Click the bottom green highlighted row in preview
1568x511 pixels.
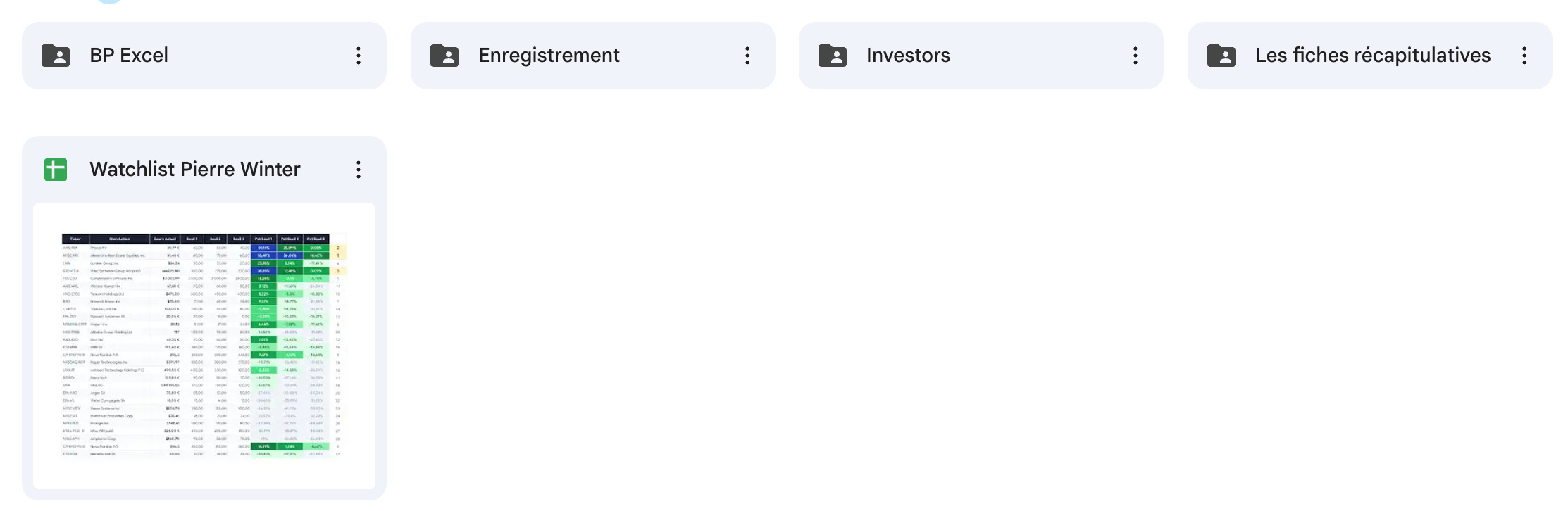290,446
